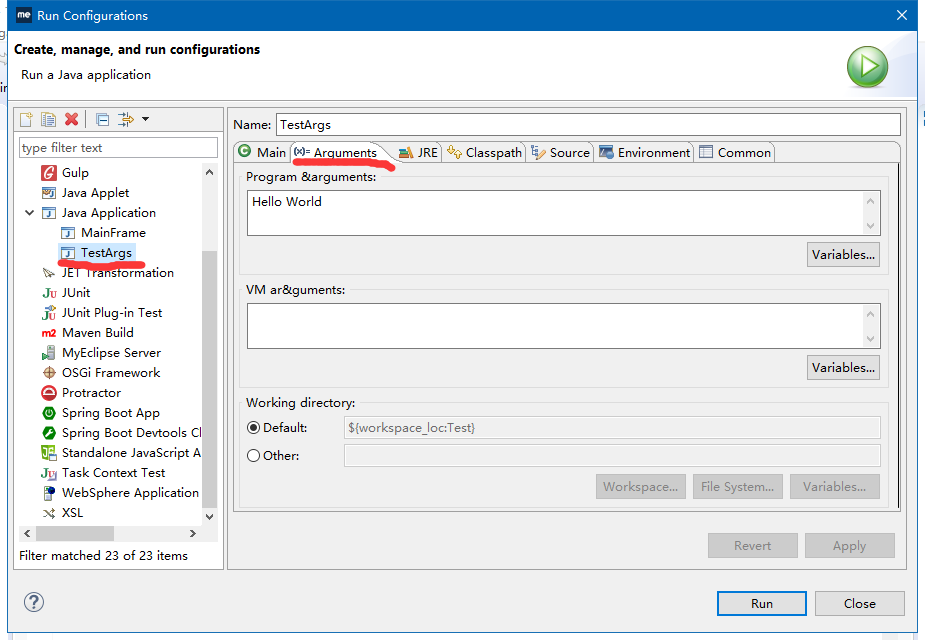The width and height of the screenshot is (925, 640).
Task: Select MainFrame in the configuration tree
Action: [113, 233]
